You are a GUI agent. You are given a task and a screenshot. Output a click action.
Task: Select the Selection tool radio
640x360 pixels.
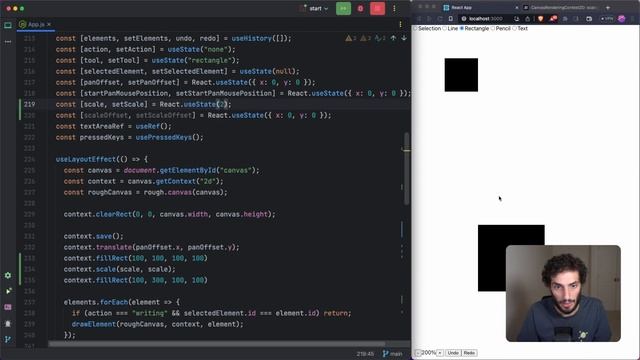[416, 29]
